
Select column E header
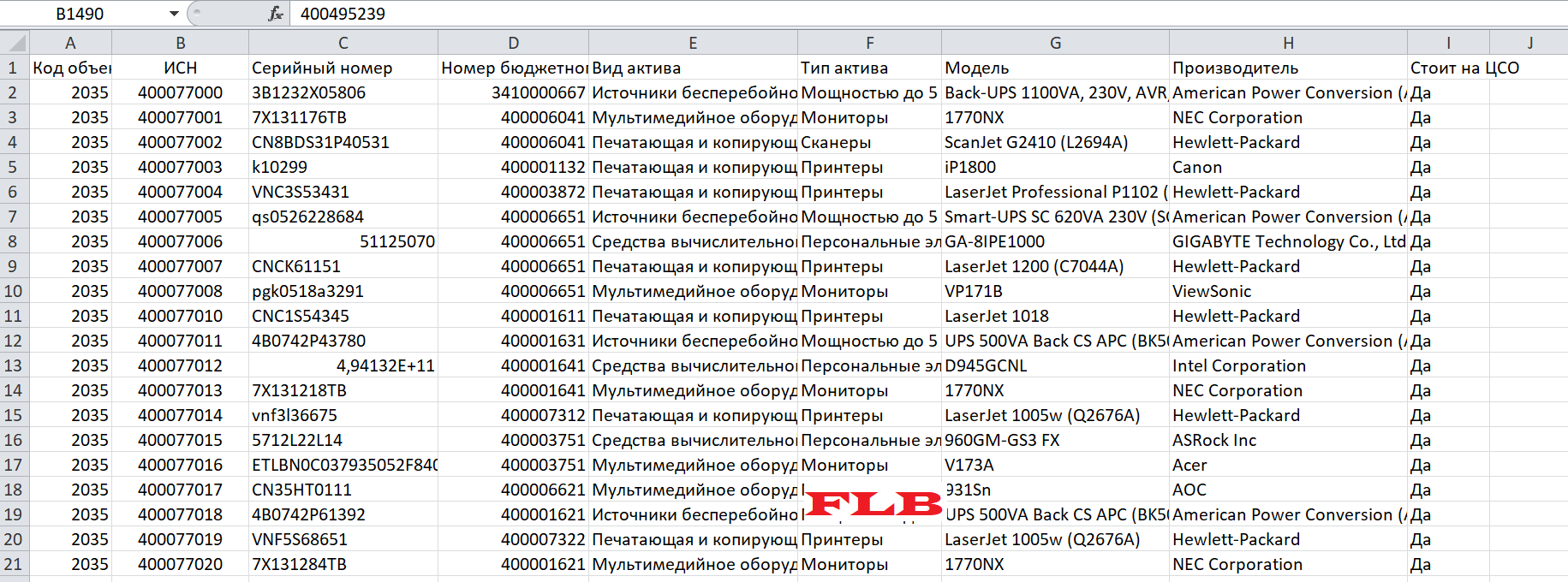[x=693, y=43]
